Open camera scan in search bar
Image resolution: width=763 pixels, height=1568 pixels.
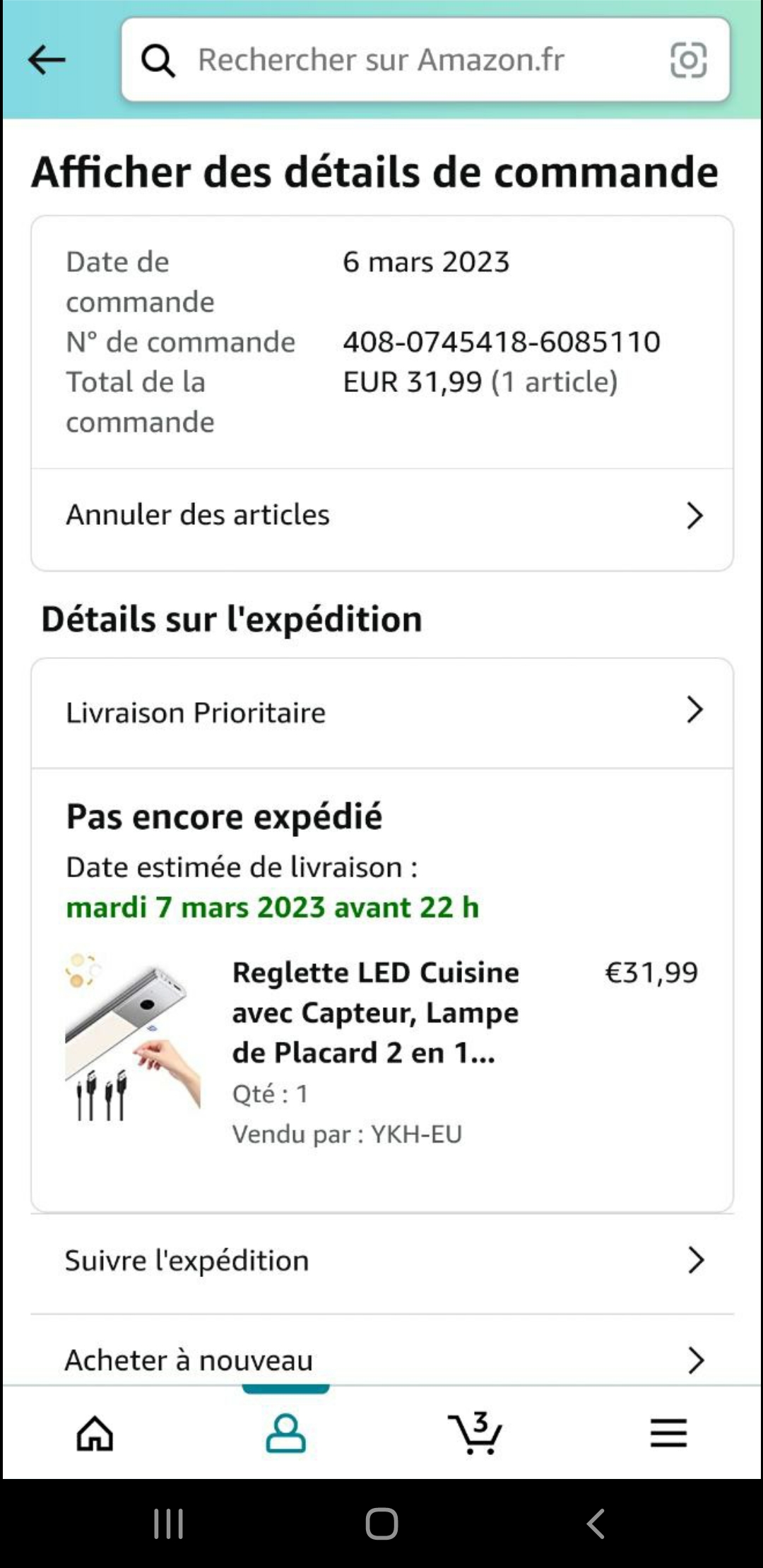pyautogui.click(x=688, y=60)
